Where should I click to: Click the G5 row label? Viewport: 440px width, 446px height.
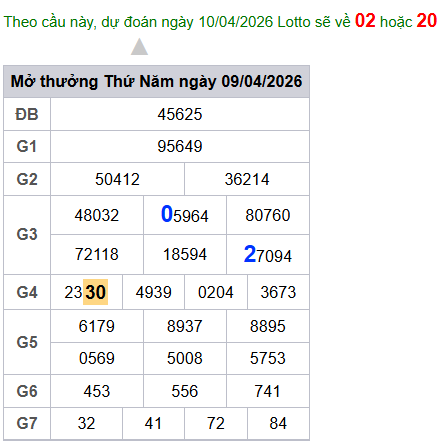click(x=27, y=342)
